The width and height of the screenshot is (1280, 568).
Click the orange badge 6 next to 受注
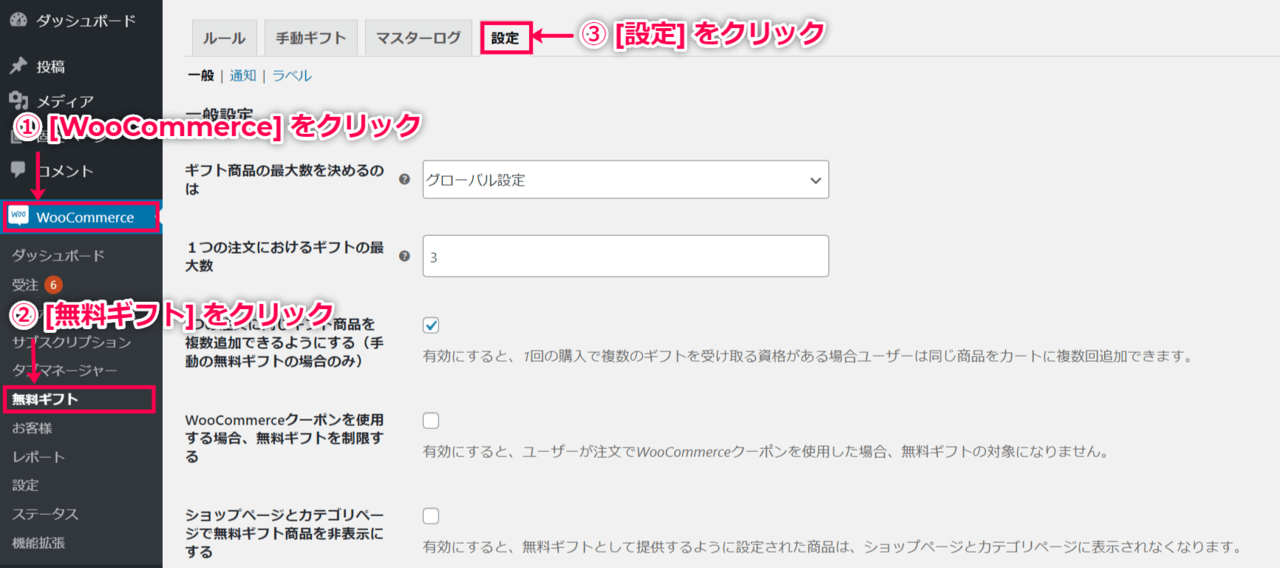coord(53,285)
